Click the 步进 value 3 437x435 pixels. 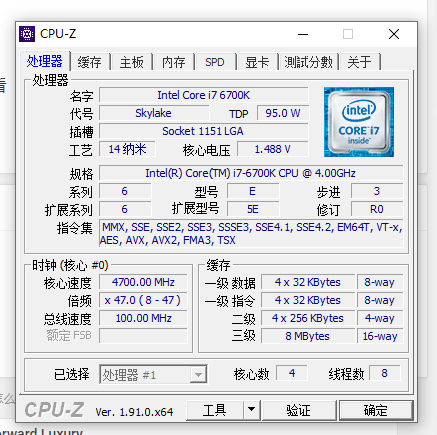click(x=377, y=191)
